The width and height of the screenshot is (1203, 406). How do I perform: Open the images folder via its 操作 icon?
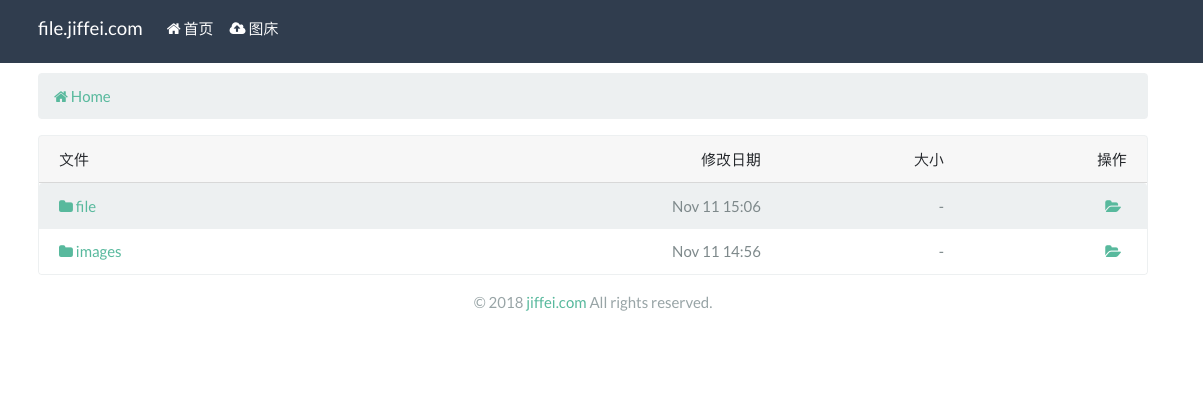click(x=1112, y=252)
